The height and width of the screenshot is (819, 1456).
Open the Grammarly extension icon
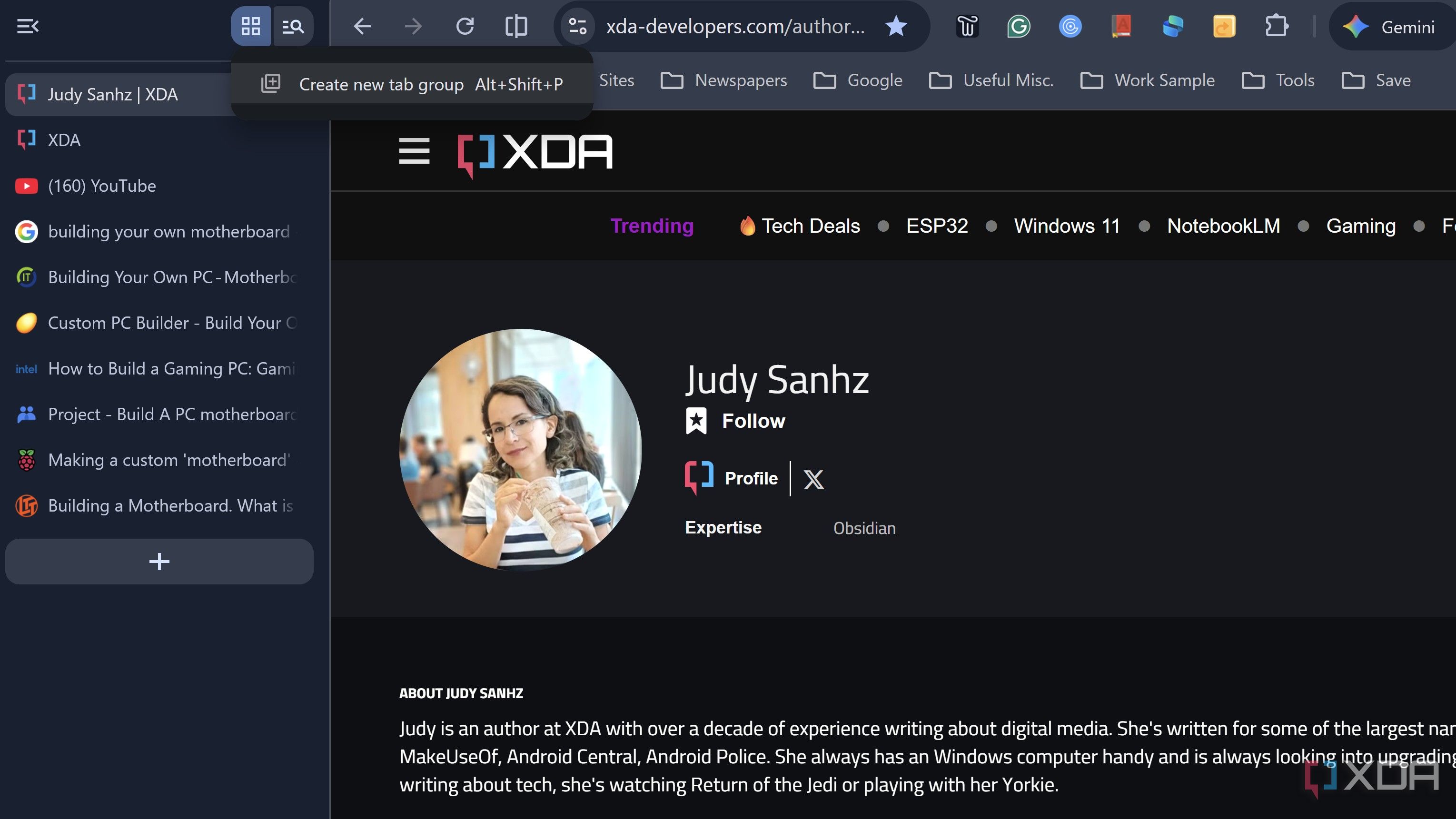tap(1019, 26)
